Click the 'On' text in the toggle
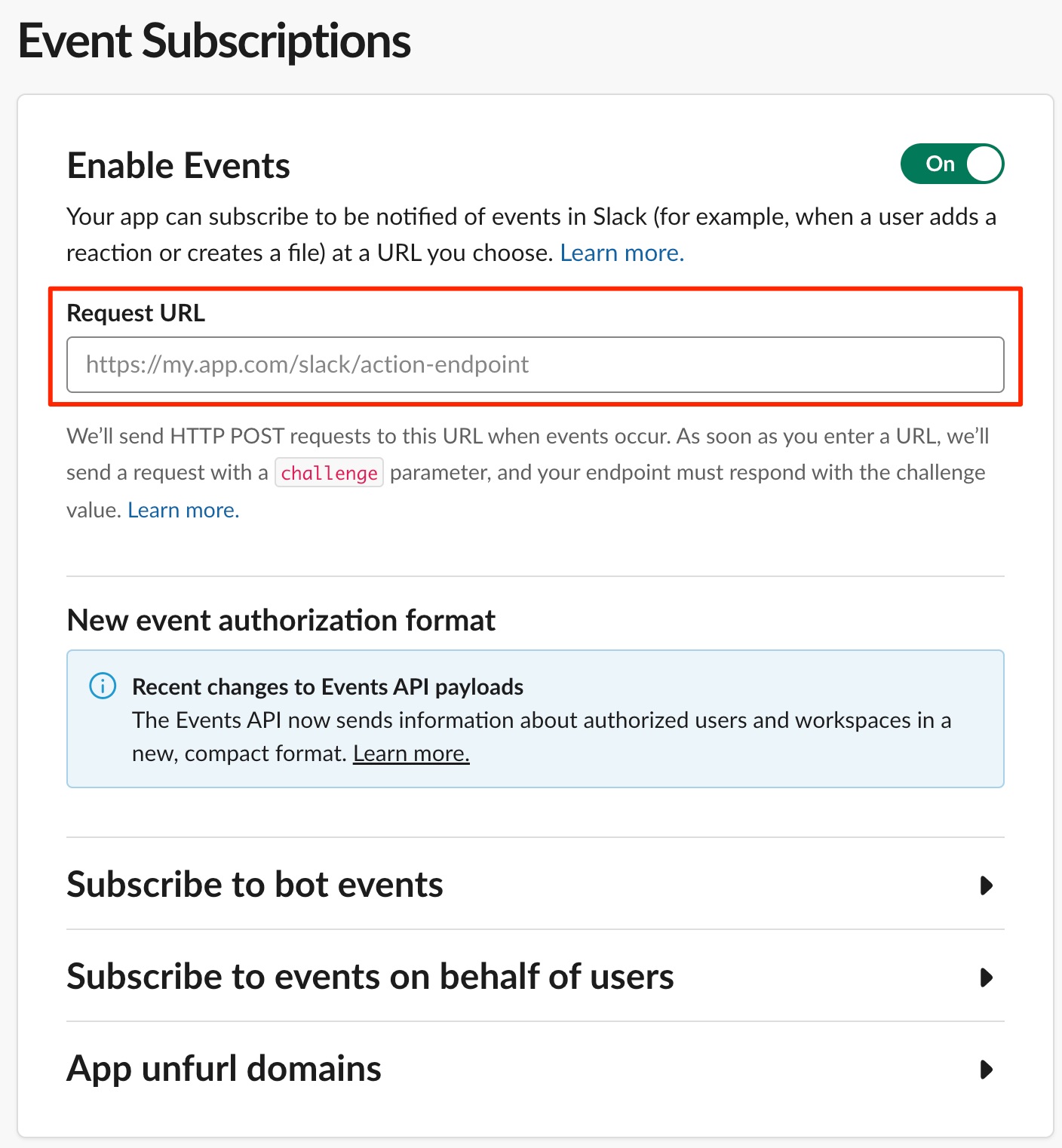The image size is (1062, 1148). pos(941,164)
